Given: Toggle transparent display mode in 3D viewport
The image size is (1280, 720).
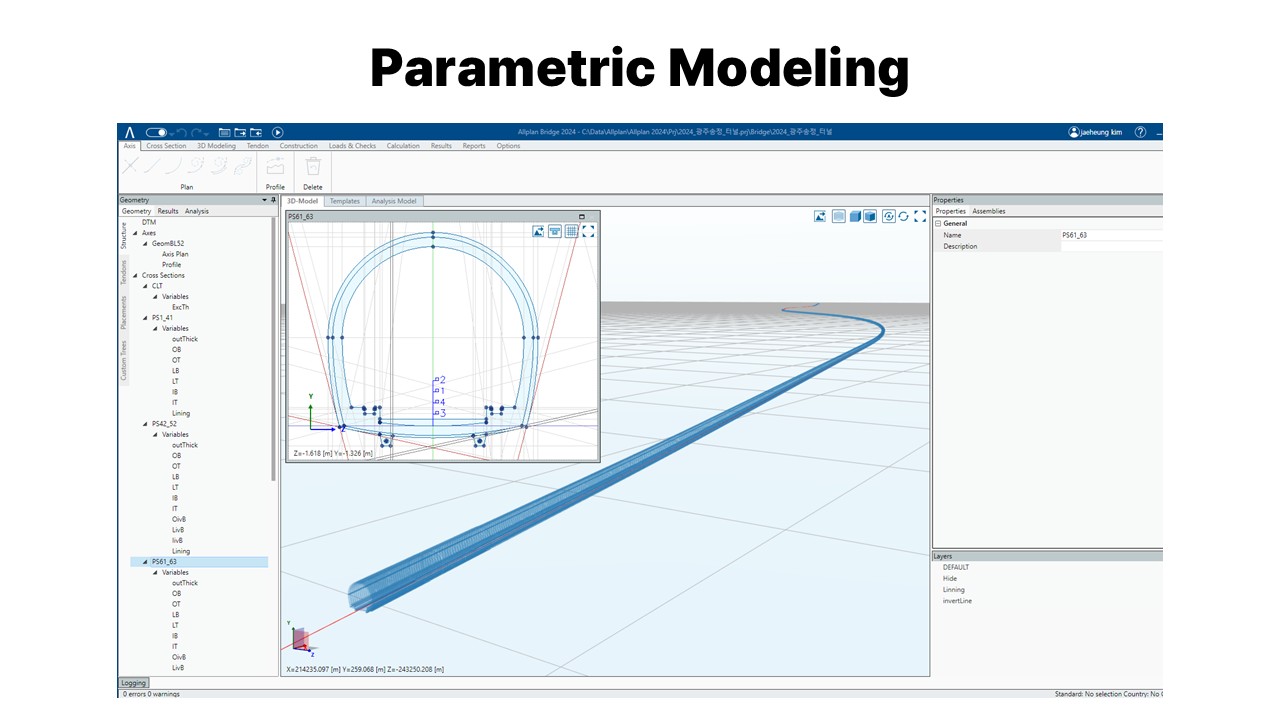Looking at the screenshot, I should [839, 216].
